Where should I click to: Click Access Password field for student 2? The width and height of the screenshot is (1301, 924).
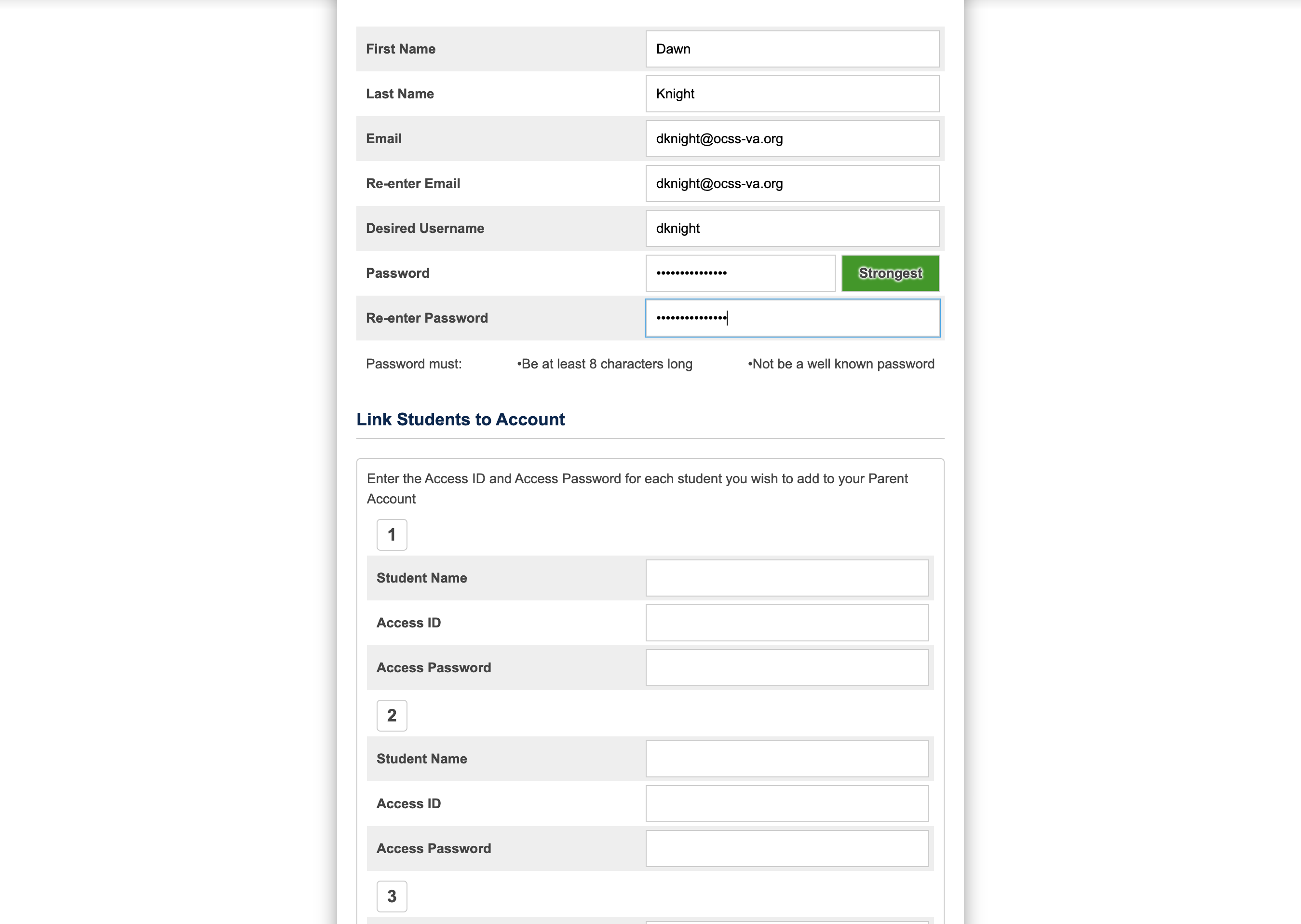click(x=787, y=849)
